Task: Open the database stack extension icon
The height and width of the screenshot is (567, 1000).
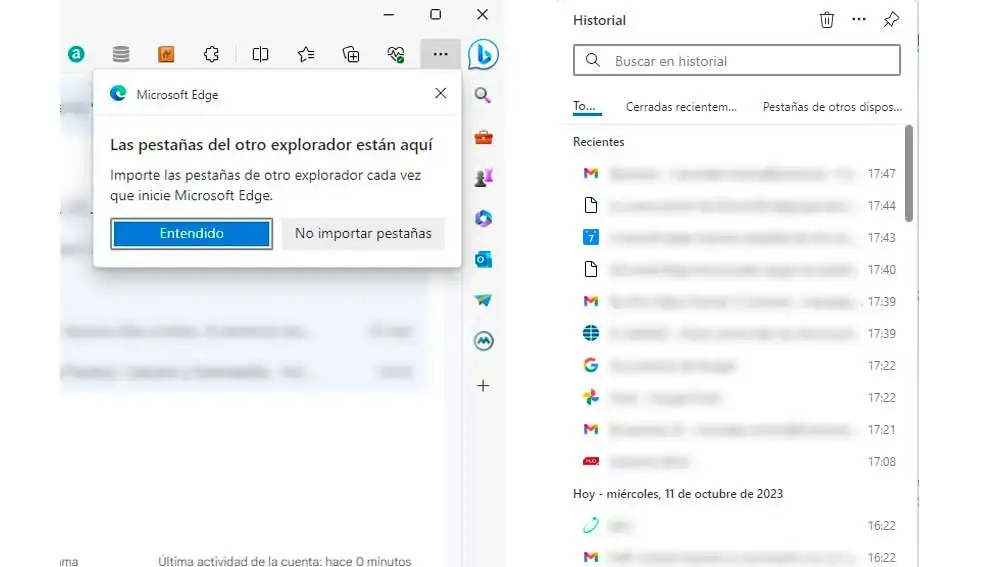Action: click(x=121, y=54)
